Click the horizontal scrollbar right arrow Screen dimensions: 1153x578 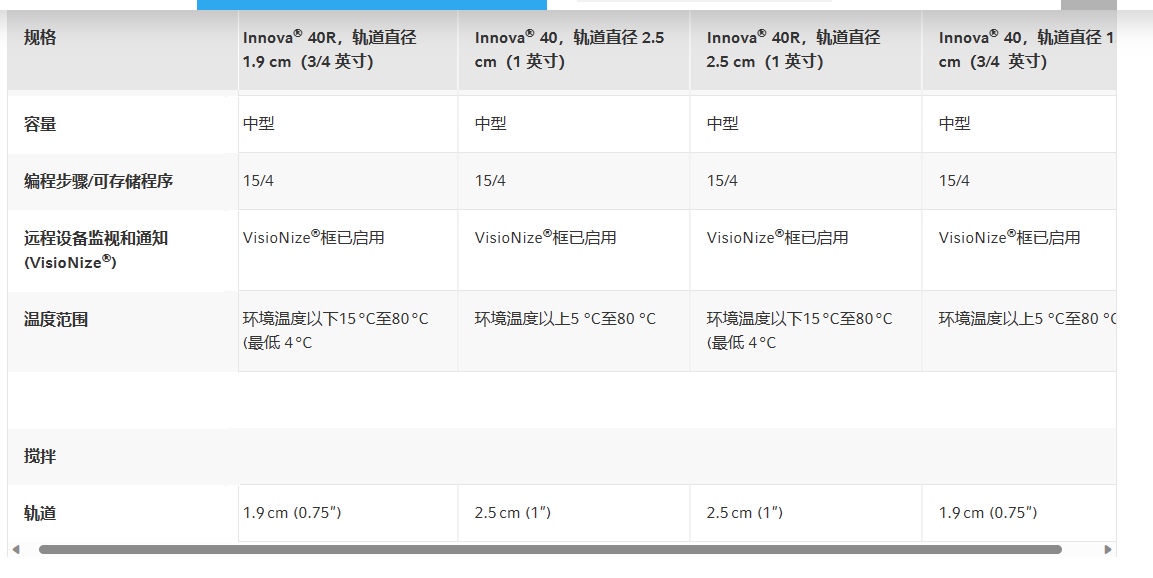1108,549
